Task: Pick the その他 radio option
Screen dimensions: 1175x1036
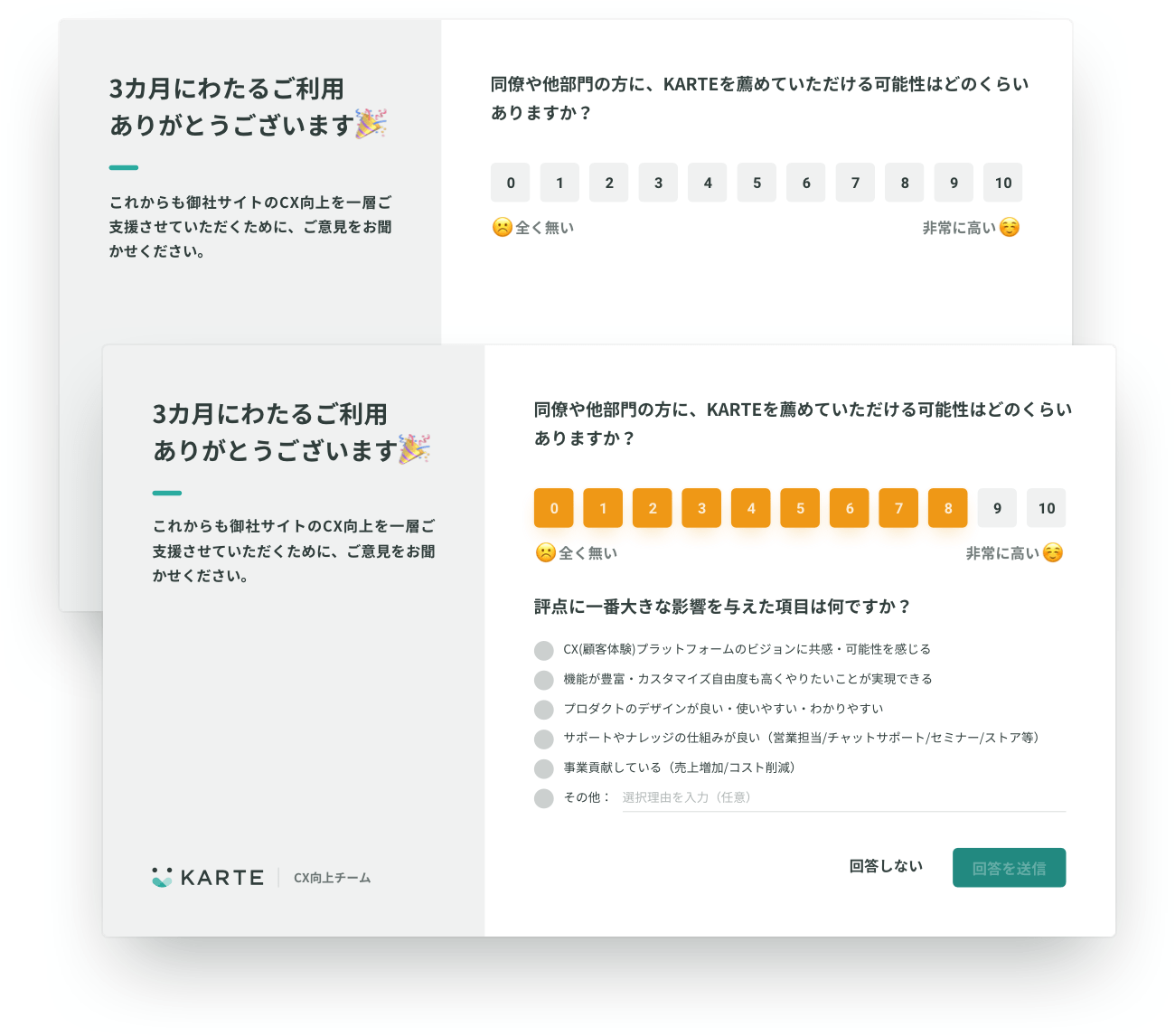Action: coord(543,798)
